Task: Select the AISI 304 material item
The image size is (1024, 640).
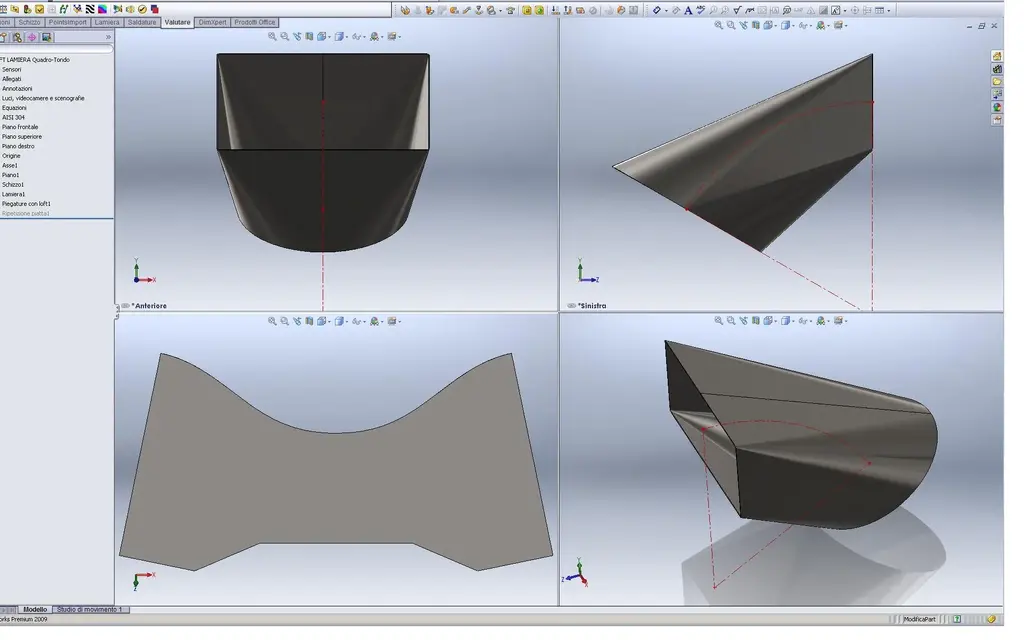Action: [x=13, y=118]
